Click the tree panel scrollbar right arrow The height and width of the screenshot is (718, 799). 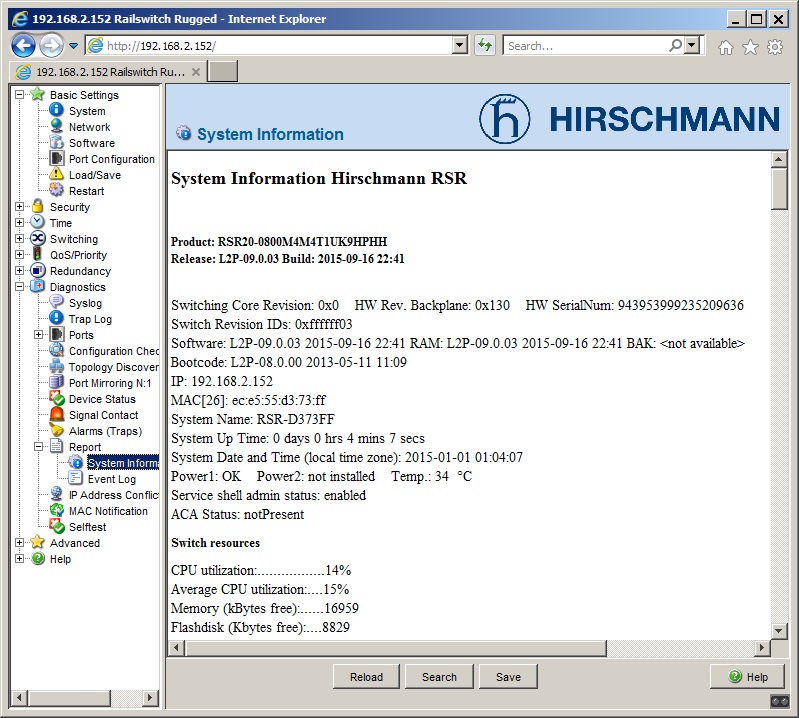click(150, 697)
